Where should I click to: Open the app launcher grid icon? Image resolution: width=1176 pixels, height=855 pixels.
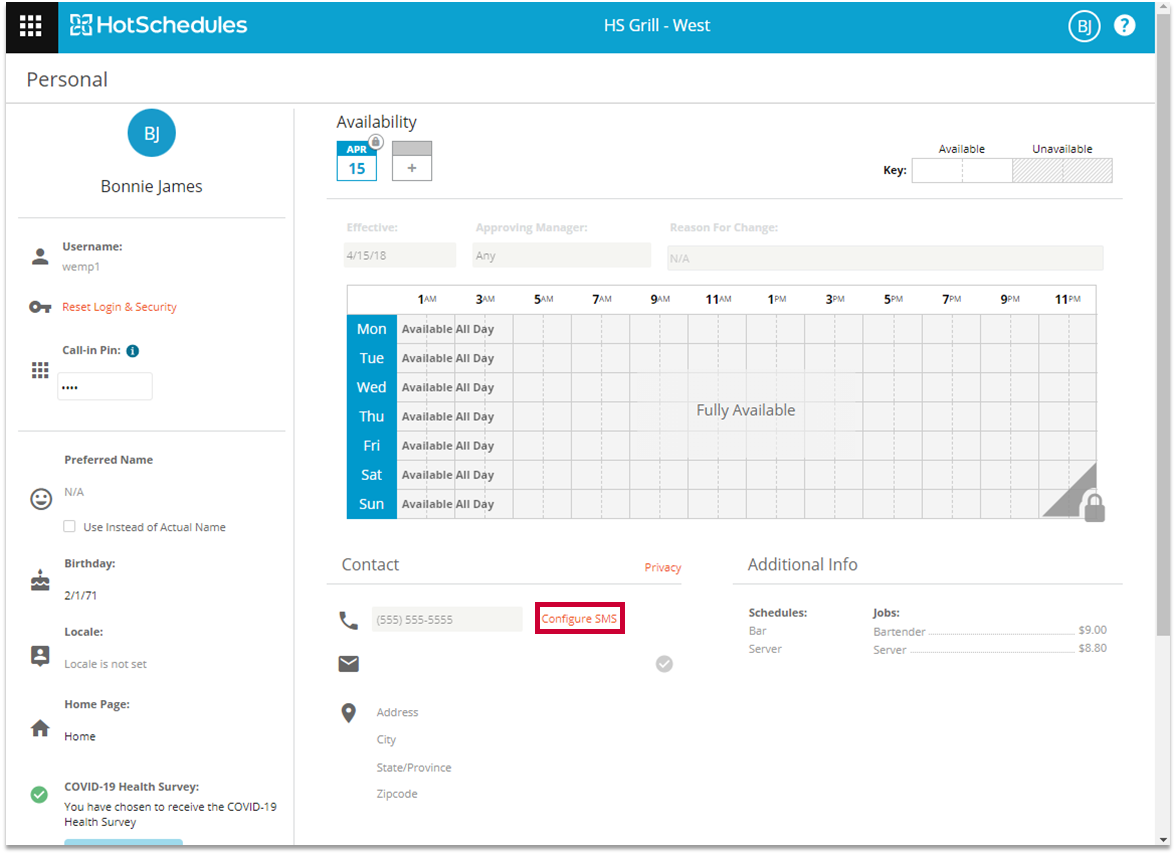pos(31,26)
